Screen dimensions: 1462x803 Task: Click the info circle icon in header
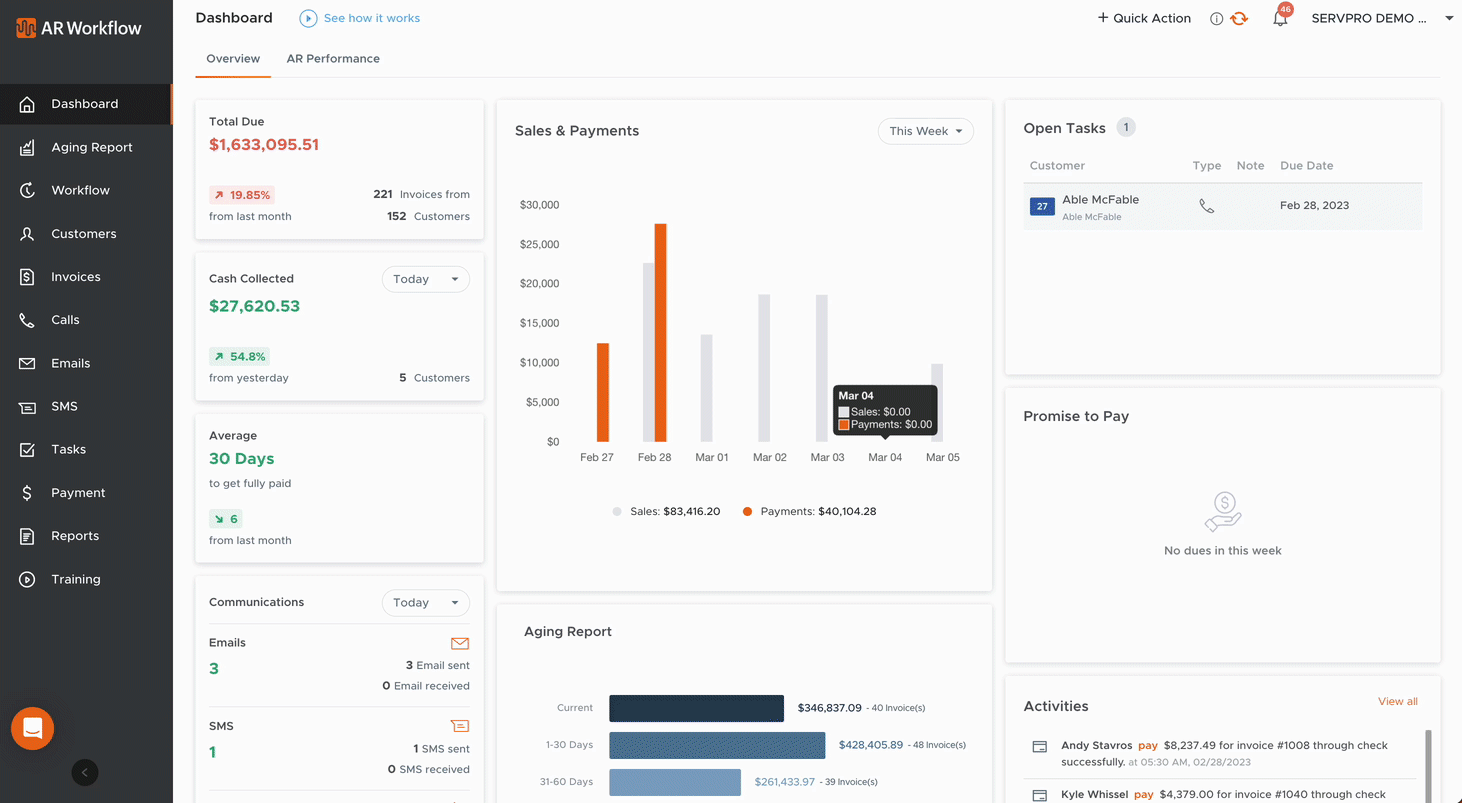[x=1216, y=19]
